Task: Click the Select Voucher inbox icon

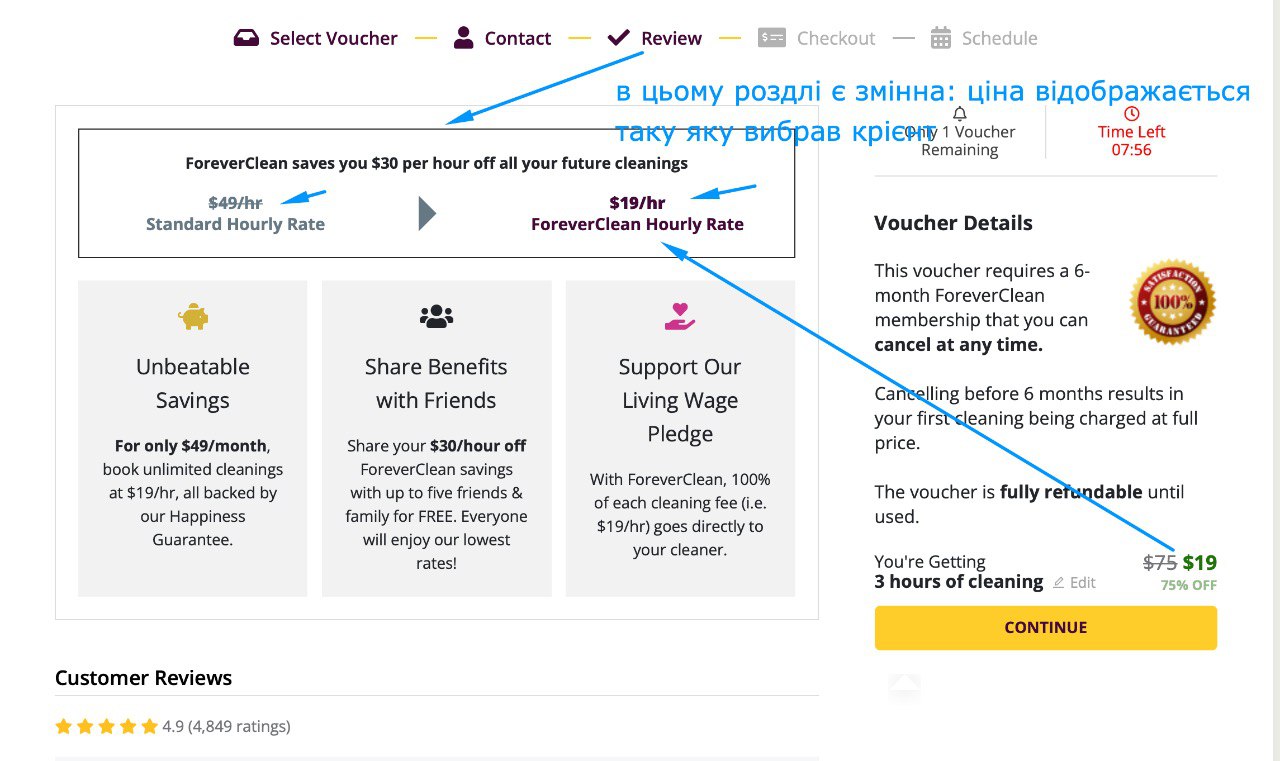Action: coord(246,38)
